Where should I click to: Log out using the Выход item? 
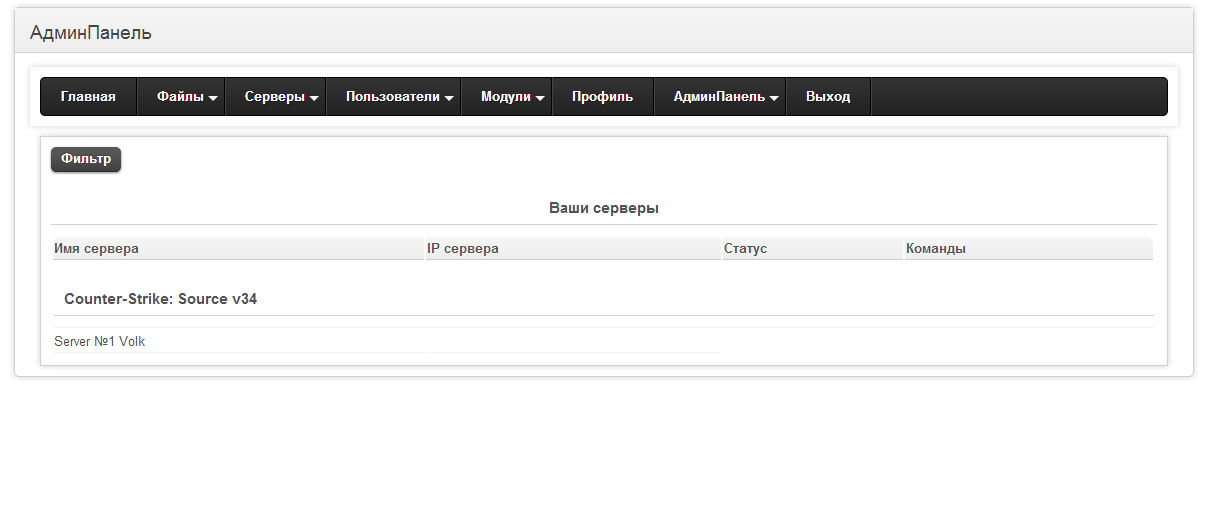point(828,97)
